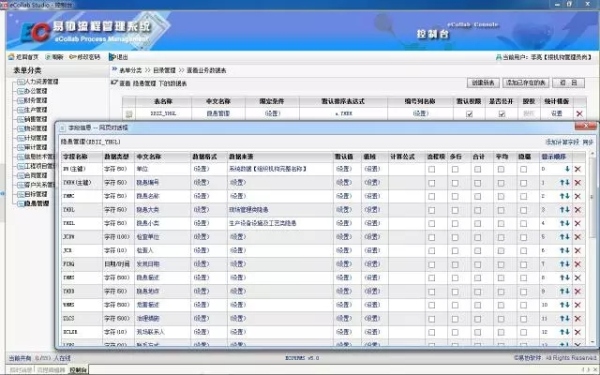Click the 显示顺序 column header
The width and height of the screenshot is (600, 375).
coord(553,157)
